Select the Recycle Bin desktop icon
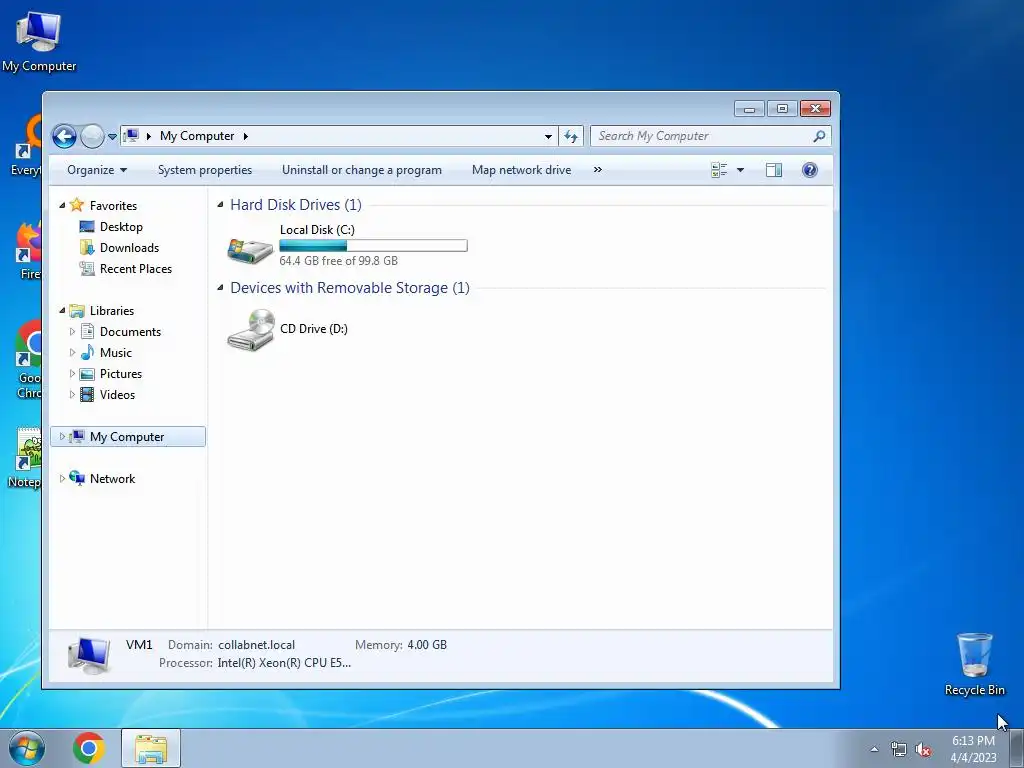Viewport: 1024px width, 768px height. 974,664
